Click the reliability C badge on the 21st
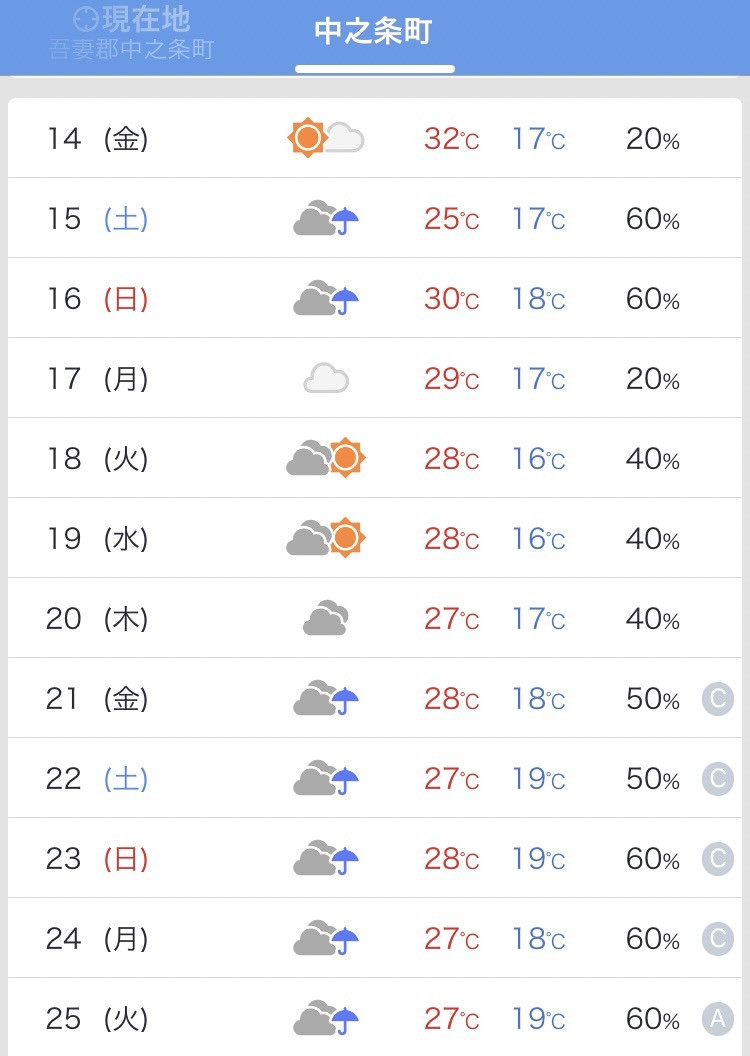Screen dimensions: 750x1056 point(718,698)
